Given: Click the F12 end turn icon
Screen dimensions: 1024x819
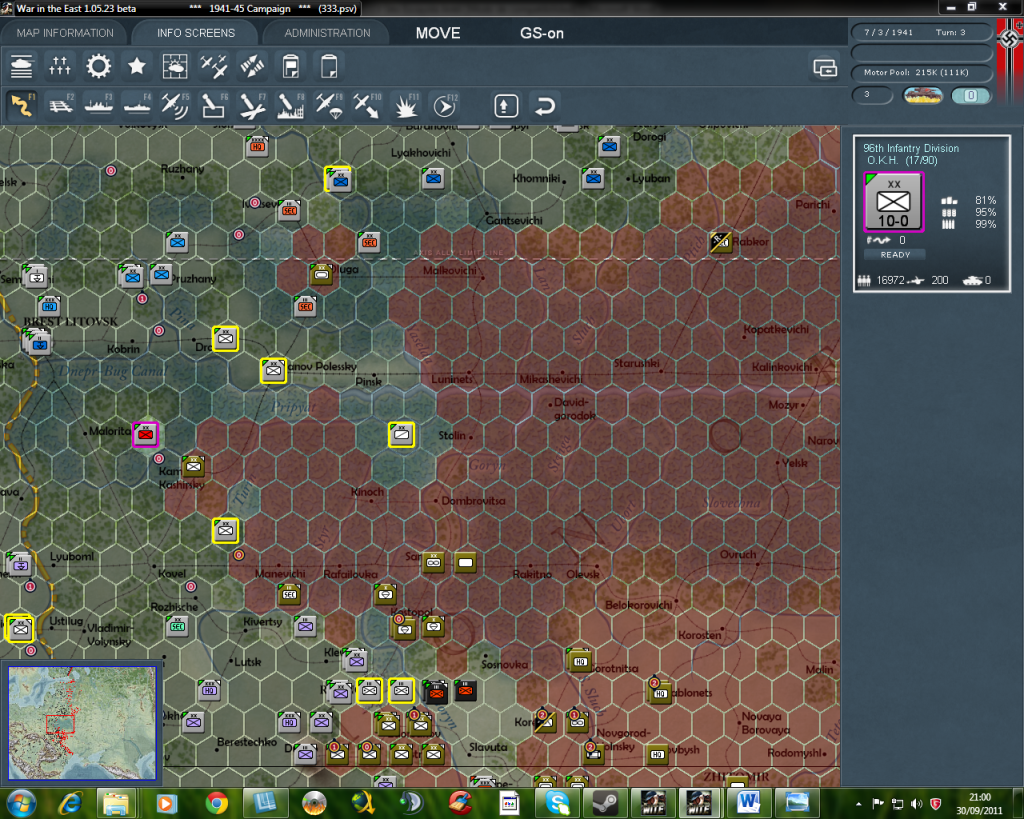Looking at the screenshot, I should [x=445, y=105].
